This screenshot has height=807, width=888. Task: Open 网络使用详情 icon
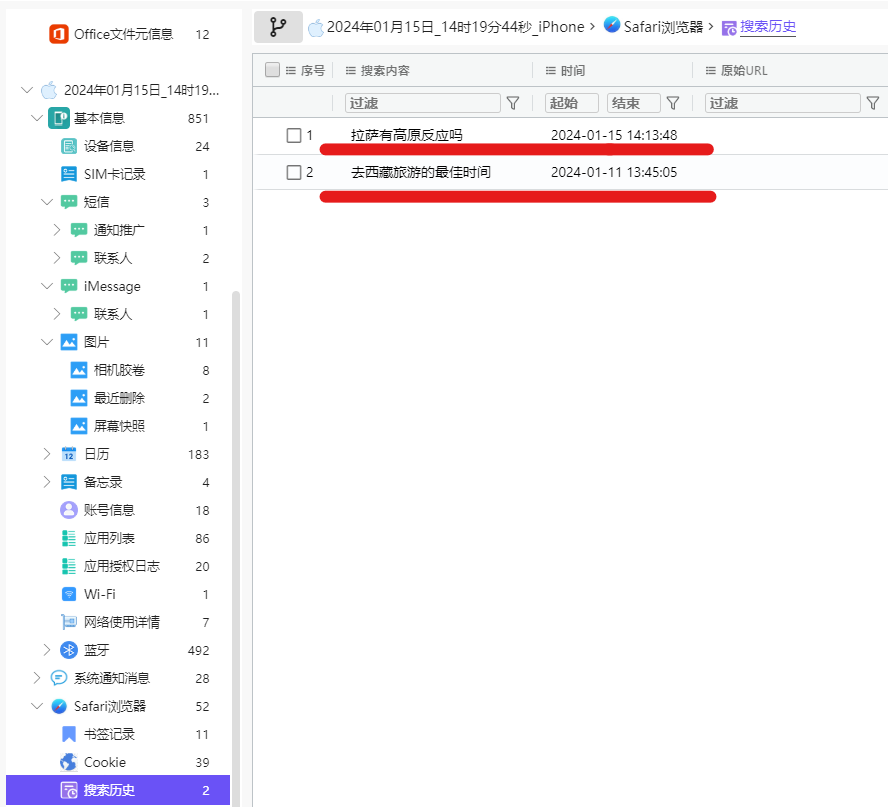pos(69,622)
